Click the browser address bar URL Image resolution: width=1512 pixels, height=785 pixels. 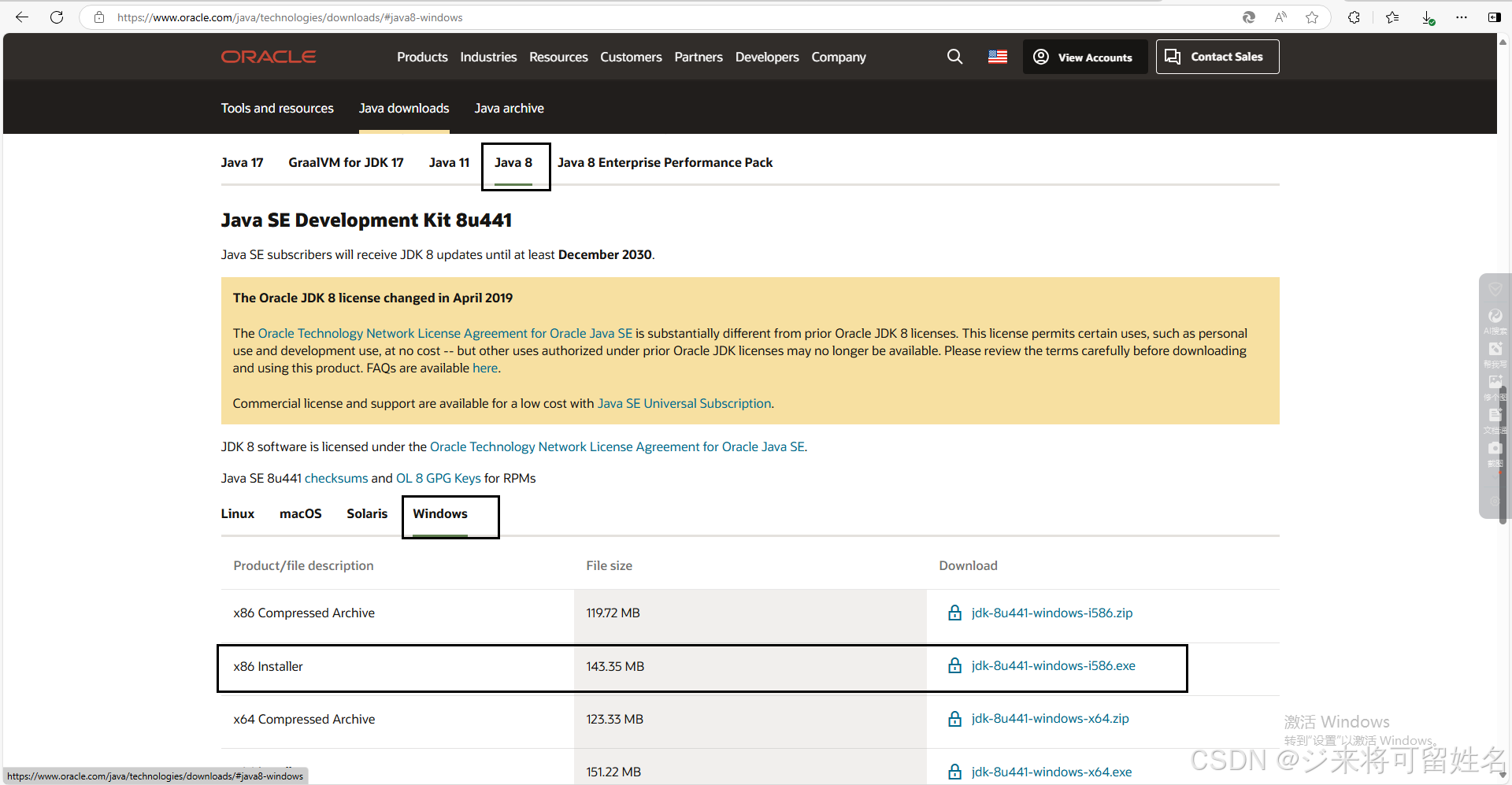pyautogui.click(x=290, y=17)
